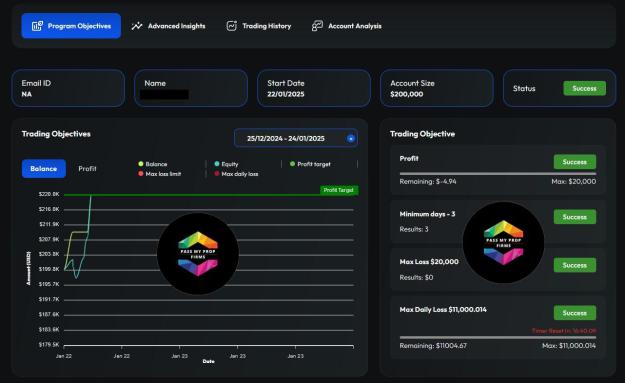
Task: Click the Success badge in Profit row
Action: coord(575,162)
